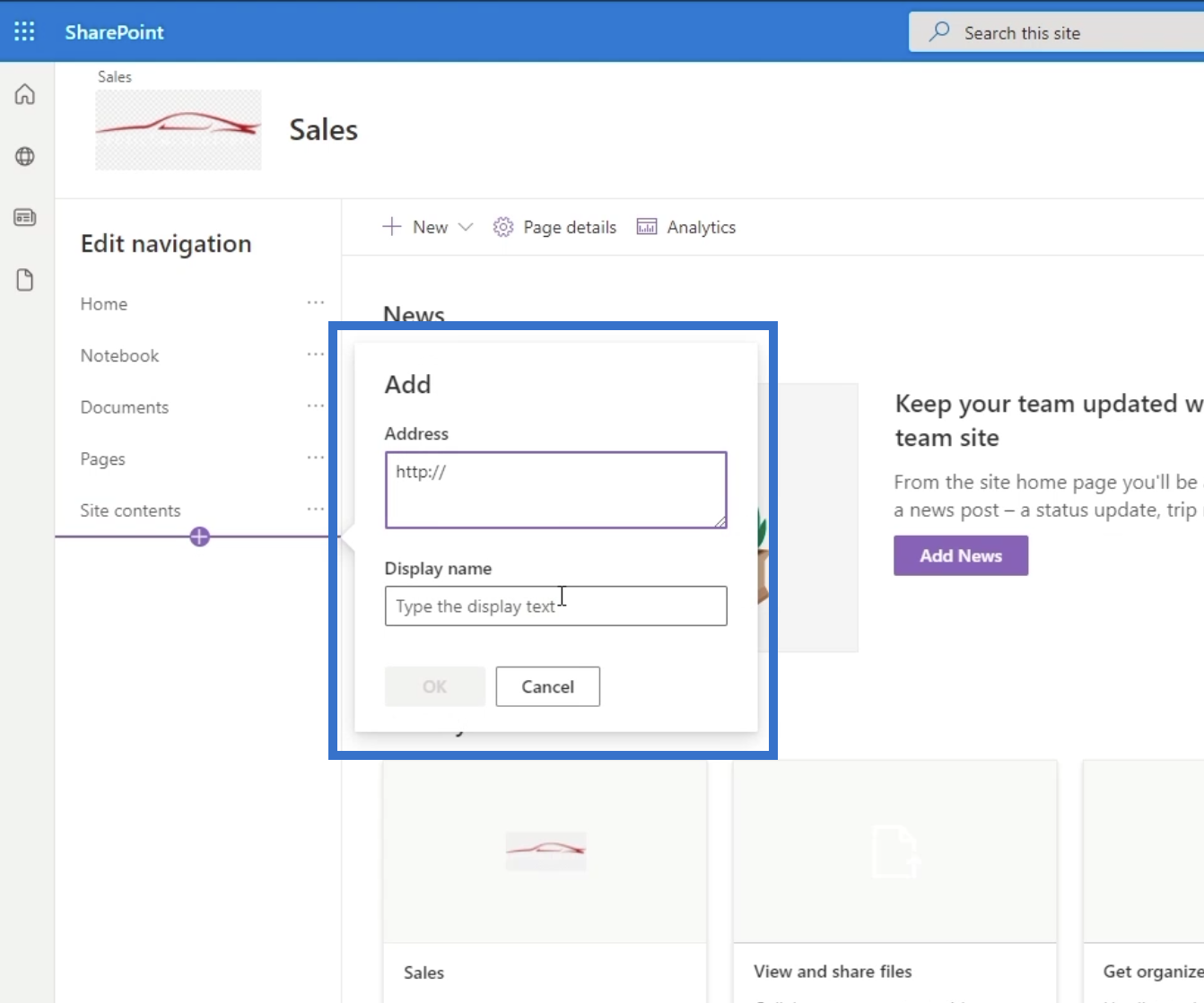Screen dimensions: 1204x1003
Task: Click the Edit navigation heading
Action: point(166,244)
